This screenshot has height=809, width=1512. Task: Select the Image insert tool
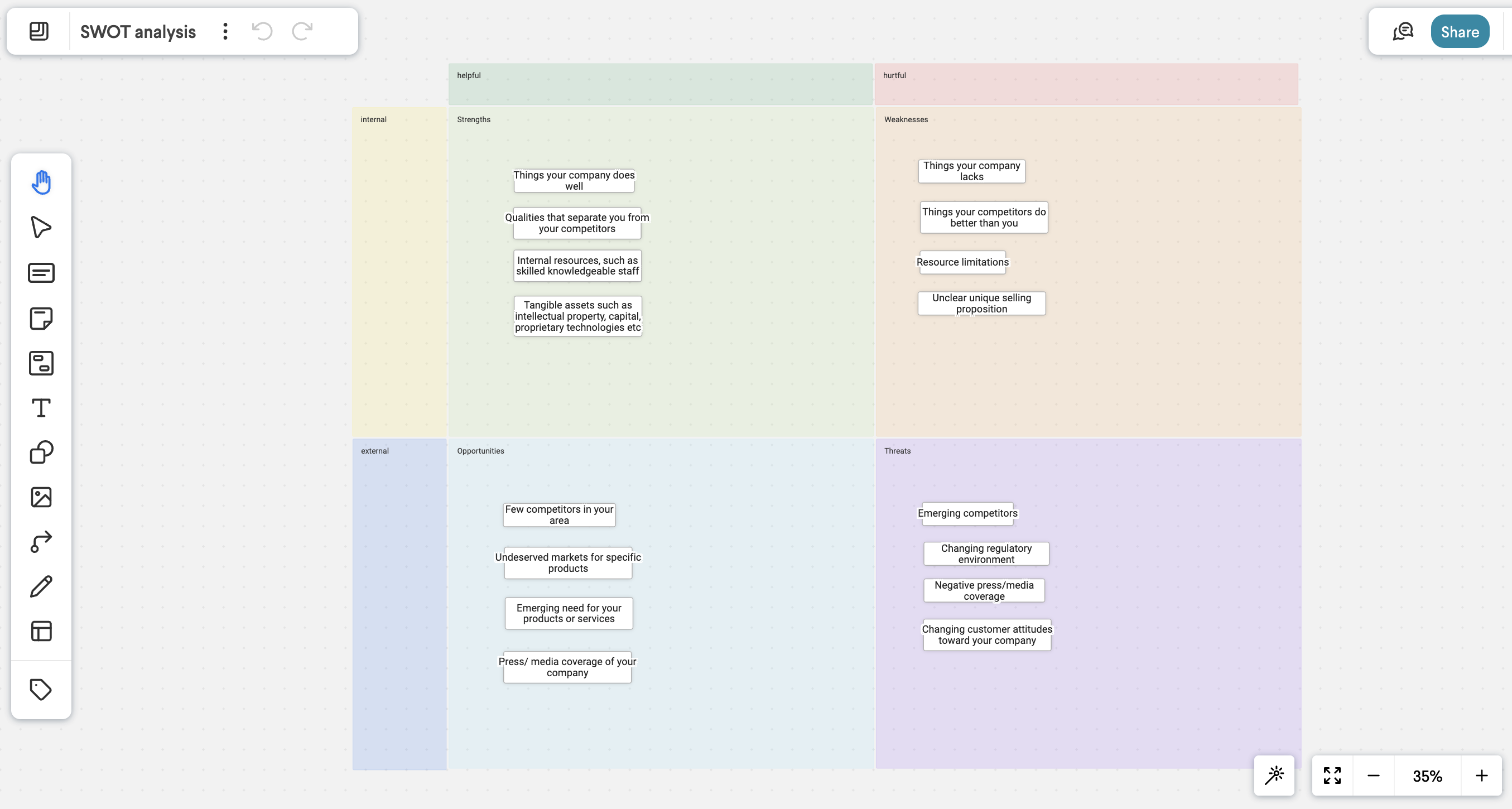click(x=42, y=497)
